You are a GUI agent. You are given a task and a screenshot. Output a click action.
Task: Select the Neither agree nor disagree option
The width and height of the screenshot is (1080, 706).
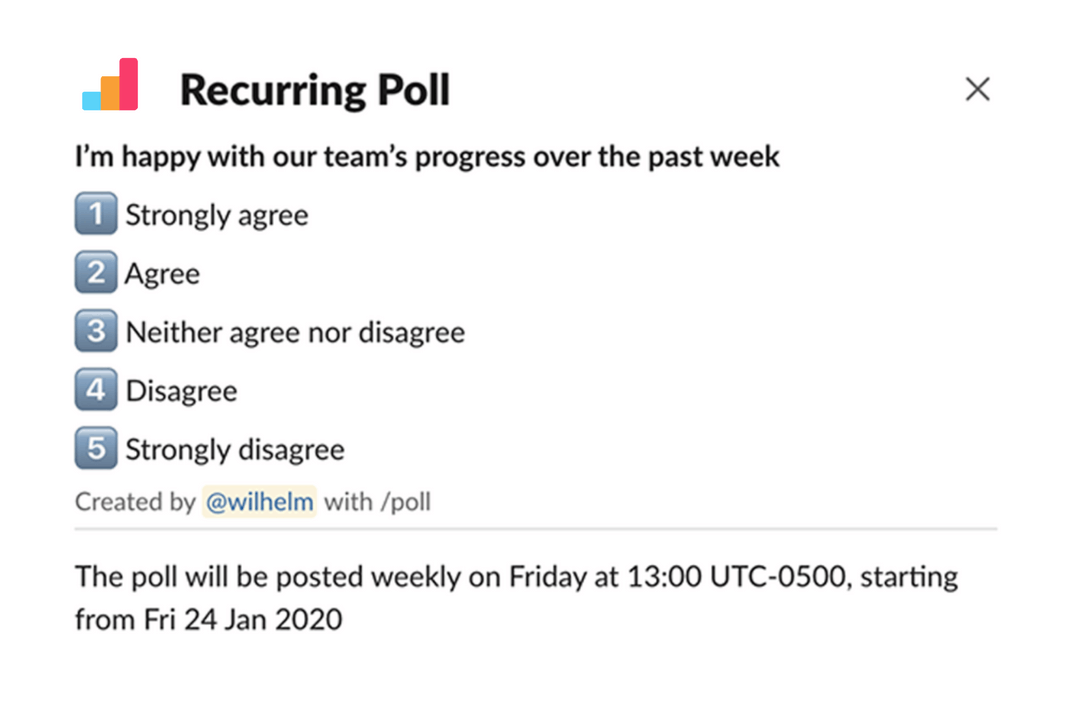click(x=294, y=331)
